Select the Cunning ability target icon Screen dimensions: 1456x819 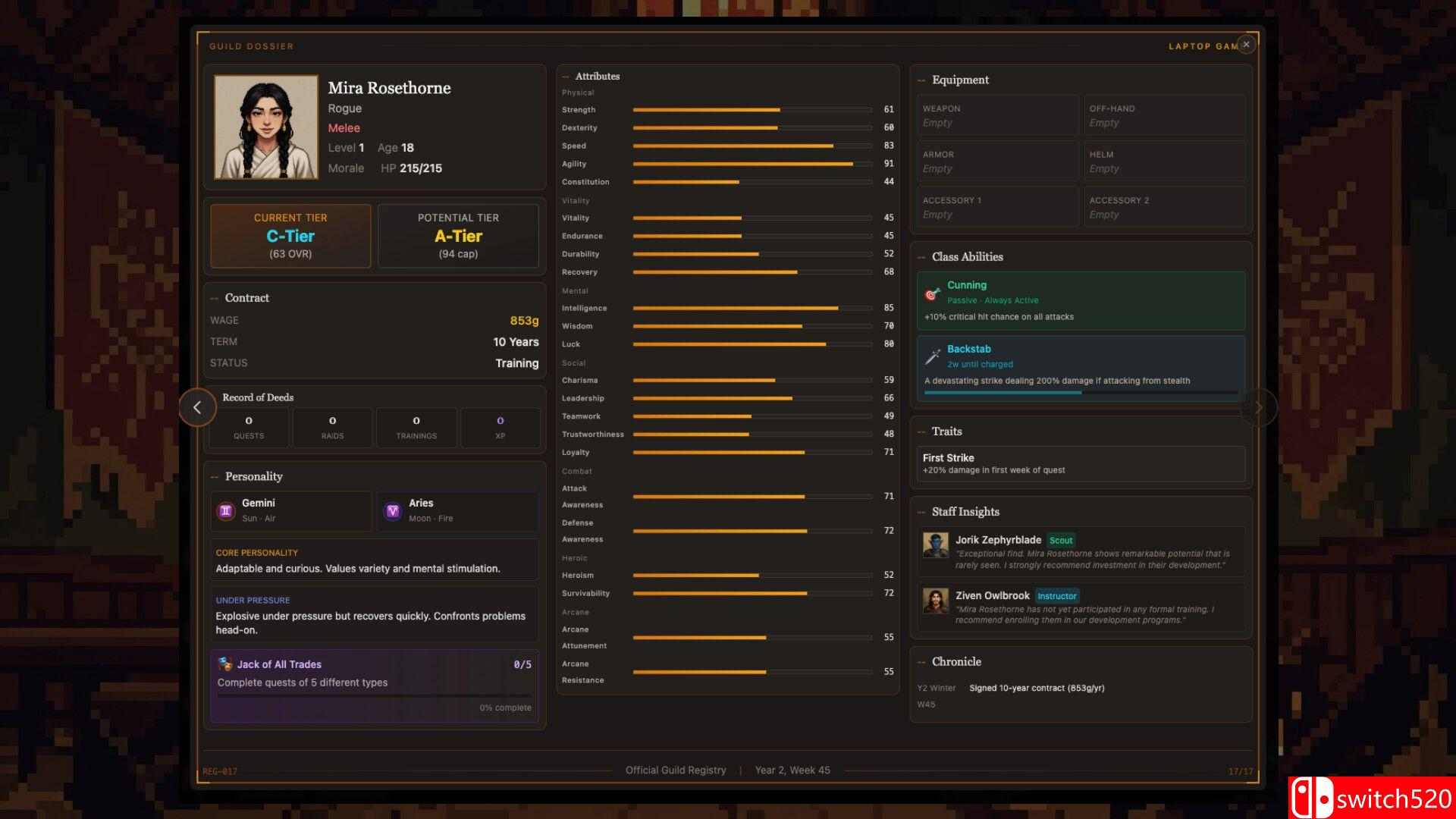pos(933,294)
